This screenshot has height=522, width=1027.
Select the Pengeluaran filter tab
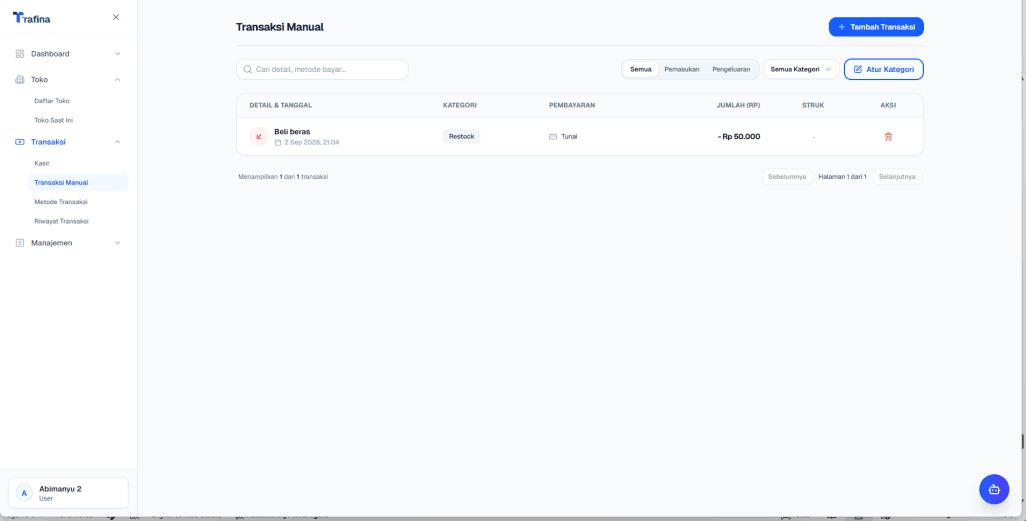[731, 69]
